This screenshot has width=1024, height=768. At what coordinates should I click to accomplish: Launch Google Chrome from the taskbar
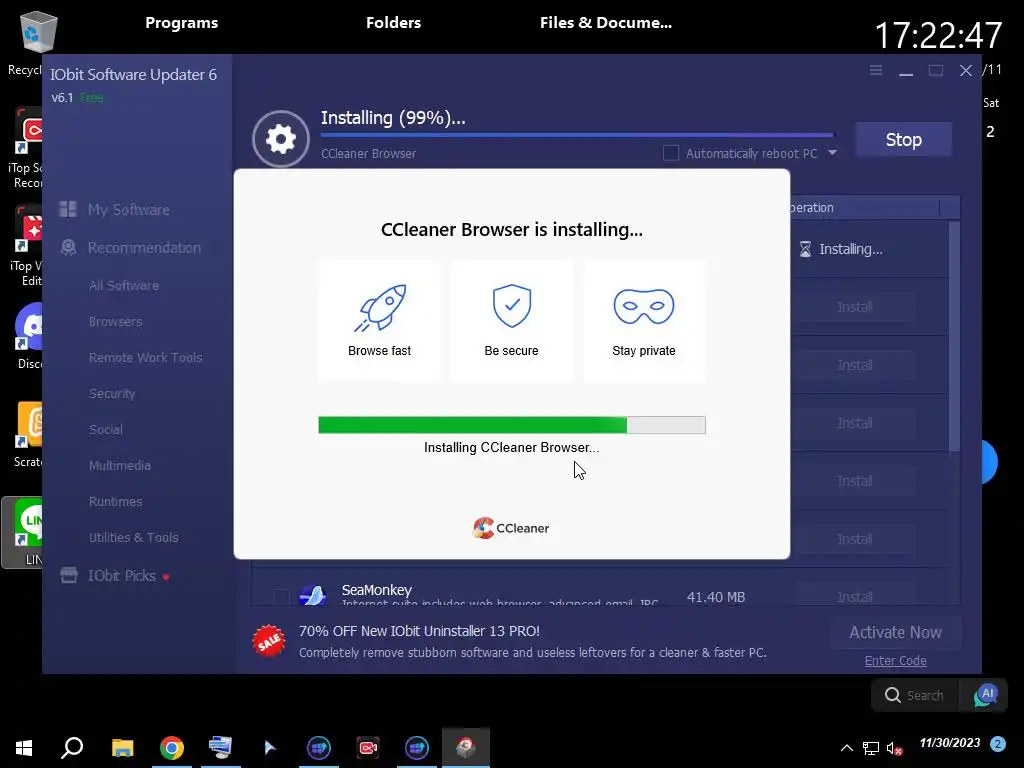[x=172, y=748]
